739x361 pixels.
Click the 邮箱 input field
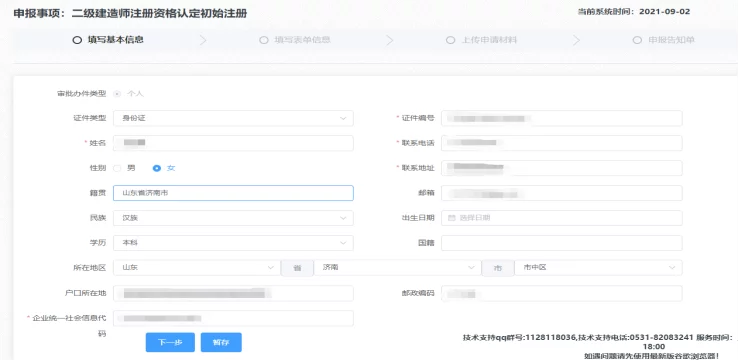(562, 193)
